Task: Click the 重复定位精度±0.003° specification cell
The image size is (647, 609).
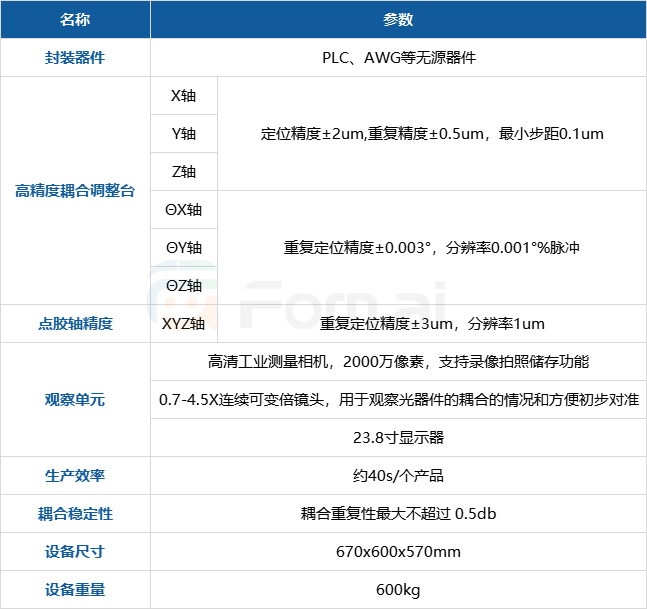Action: pyautogui.click(x=431, y=247)
